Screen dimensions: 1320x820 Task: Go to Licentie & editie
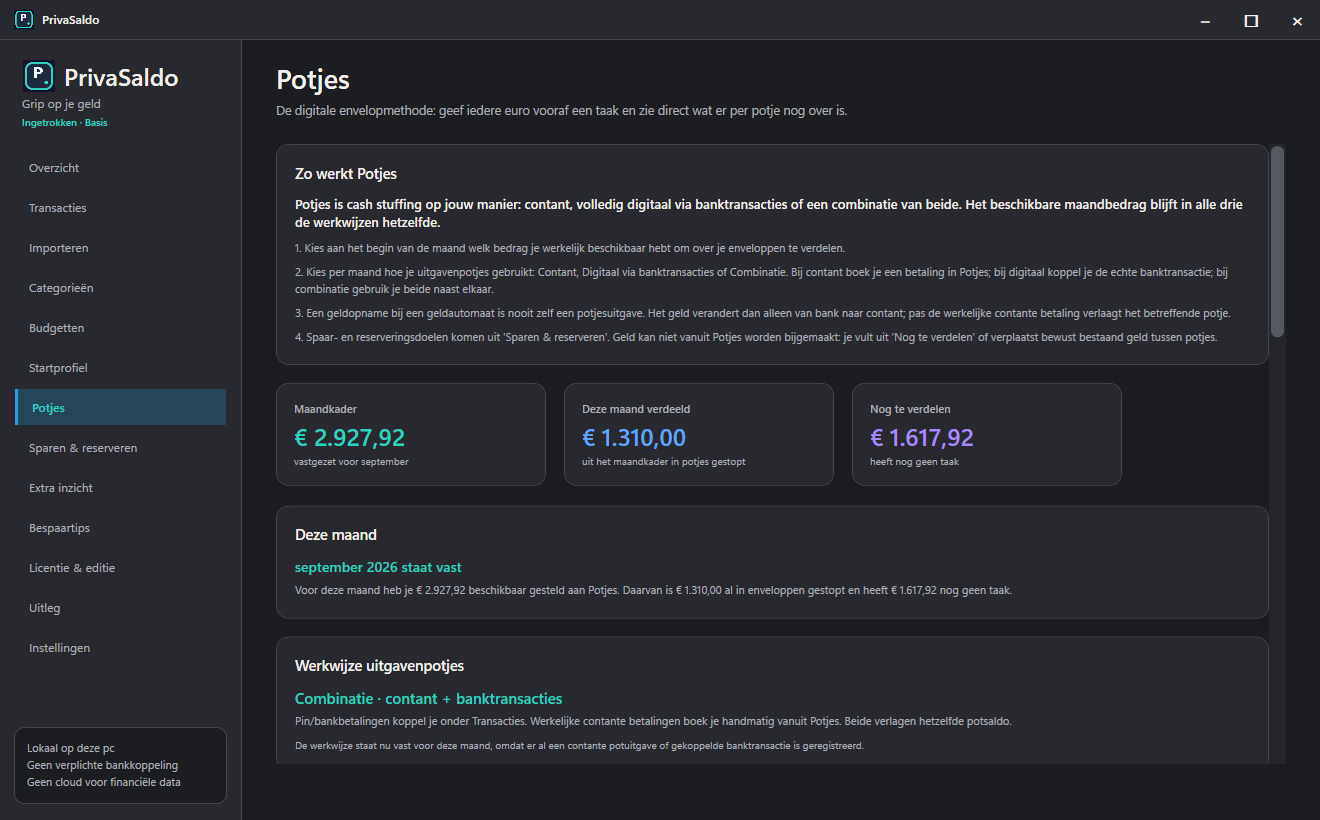(120, 568)
